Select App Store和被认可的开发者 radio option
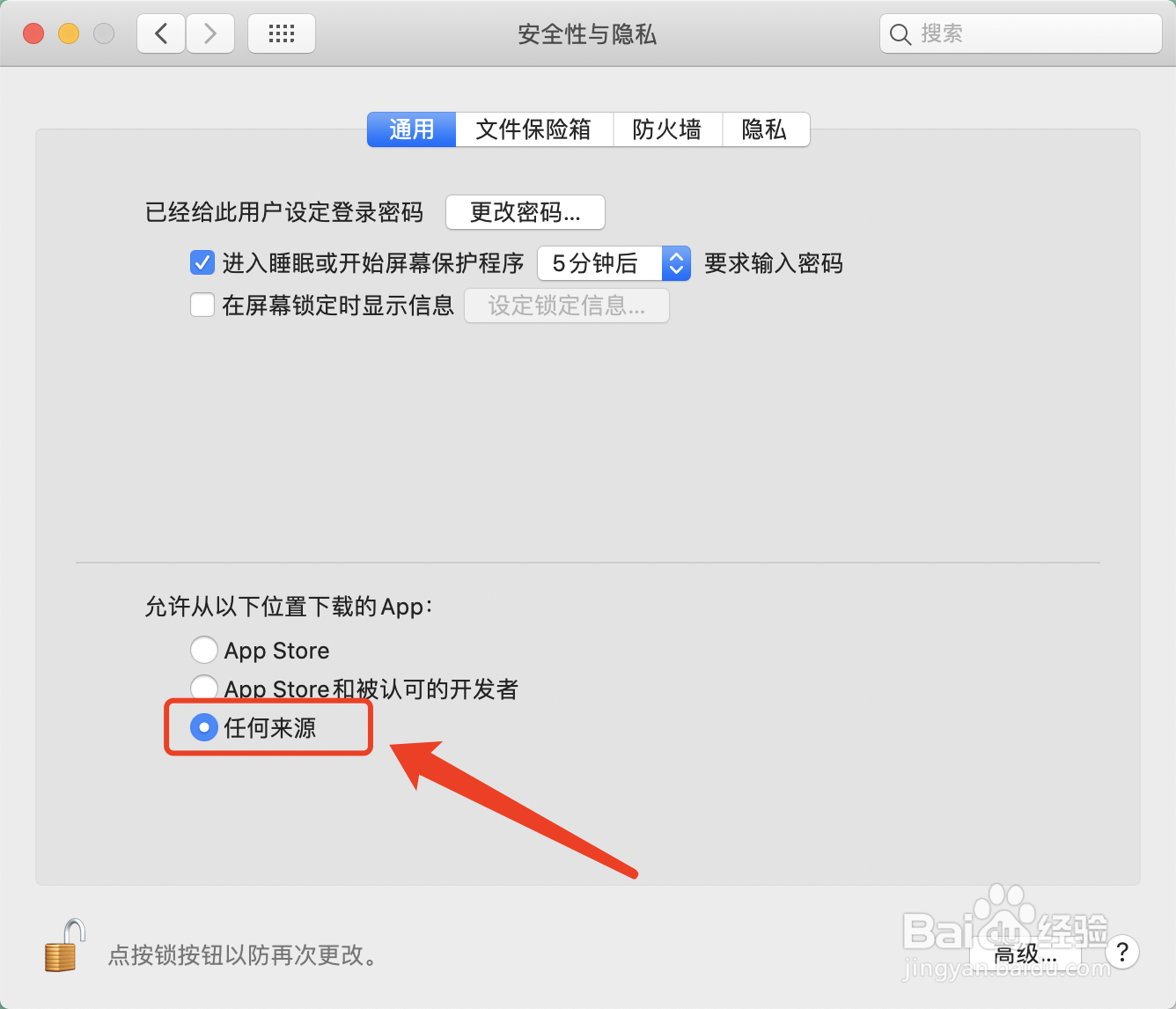Image resolution: width=1176 pixels, height=1009 pixels. coord(204,688)
